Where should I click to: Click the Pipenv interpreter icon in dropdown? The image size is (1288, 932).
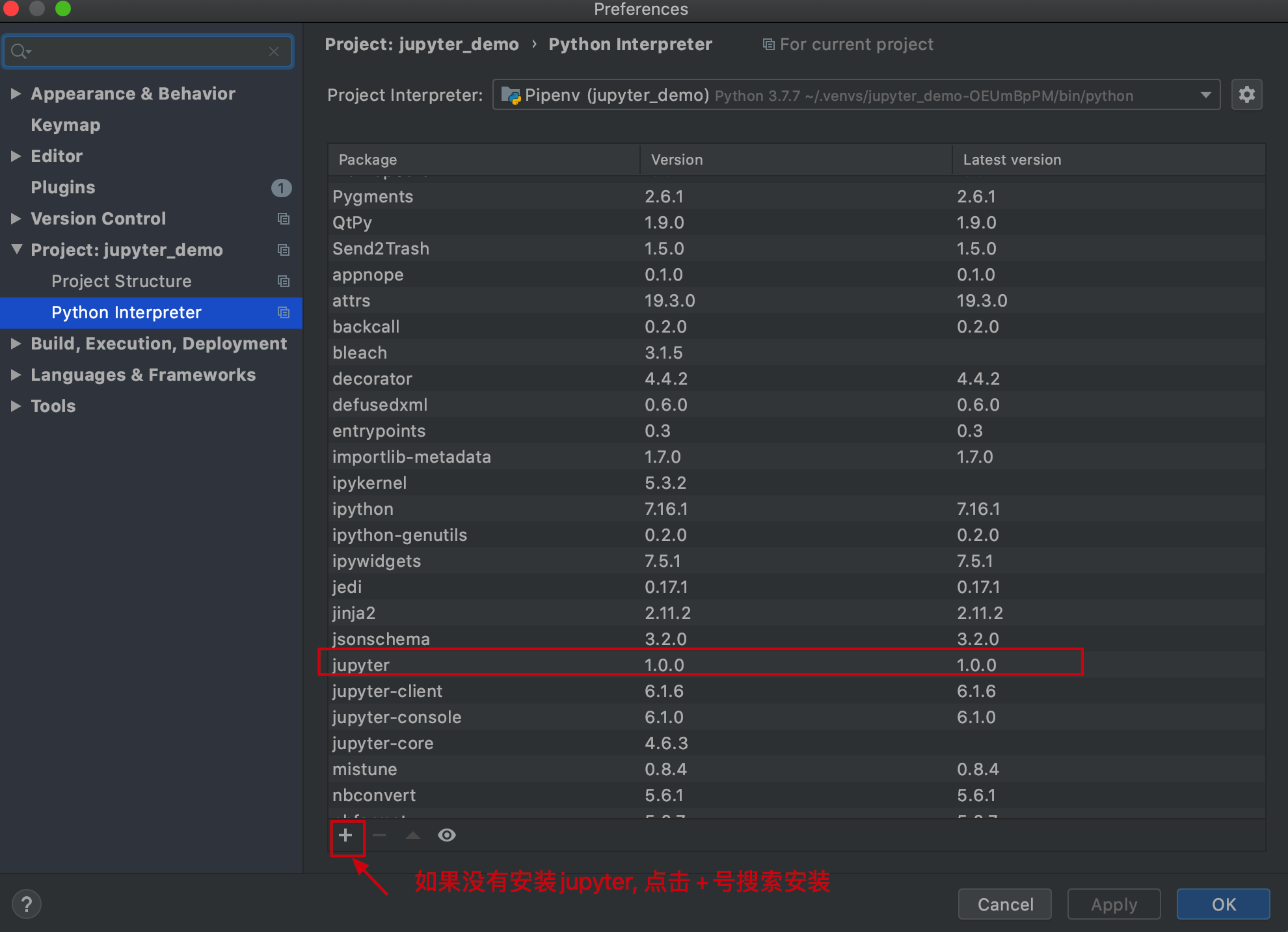511,96
